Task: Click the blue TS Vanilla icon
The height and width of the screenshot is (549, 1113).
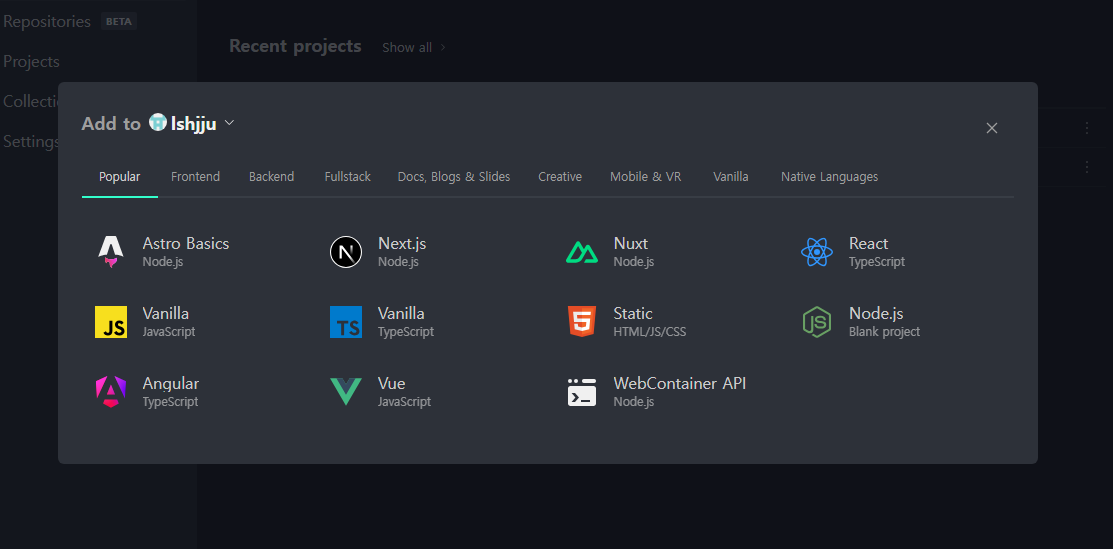Action: (346, 322)
